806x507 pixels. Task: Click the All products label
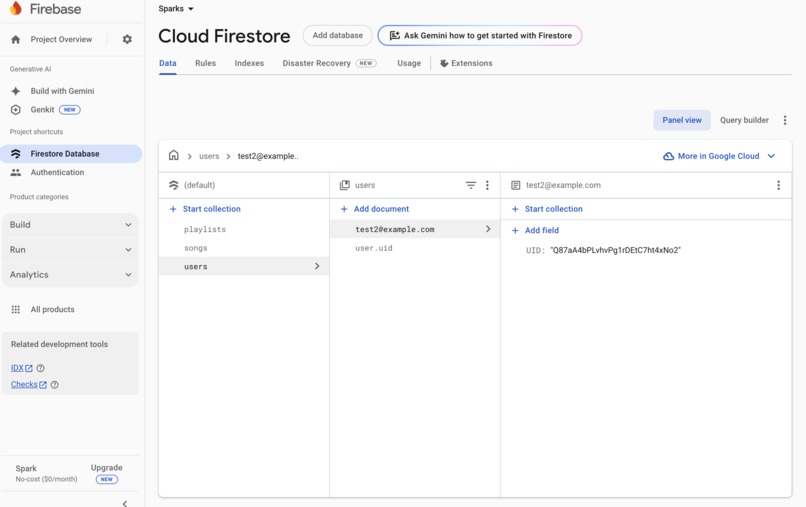point(52,309)
